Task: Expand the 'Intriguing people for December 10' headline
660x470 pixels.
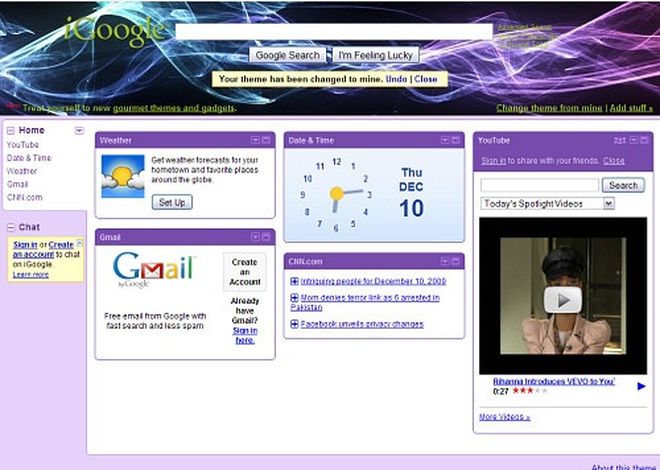Action: [295, 281]
